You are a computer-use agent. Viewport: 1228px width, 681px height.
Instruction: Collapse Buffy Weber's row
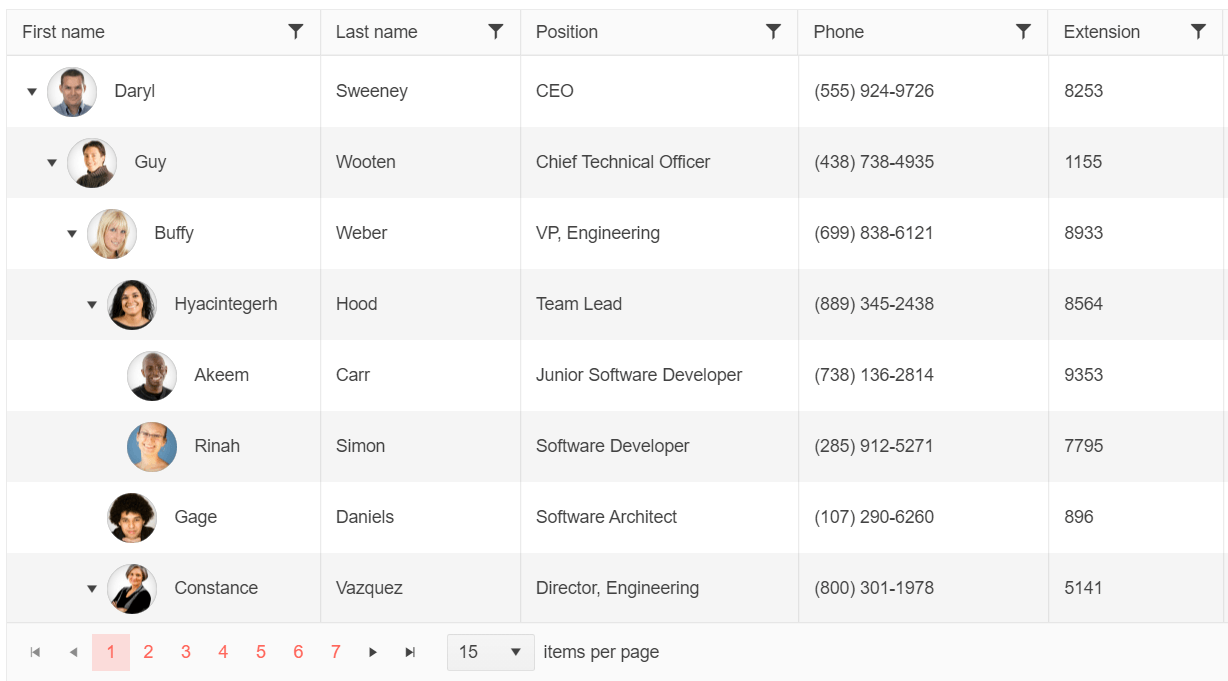(x=71, y=233)
